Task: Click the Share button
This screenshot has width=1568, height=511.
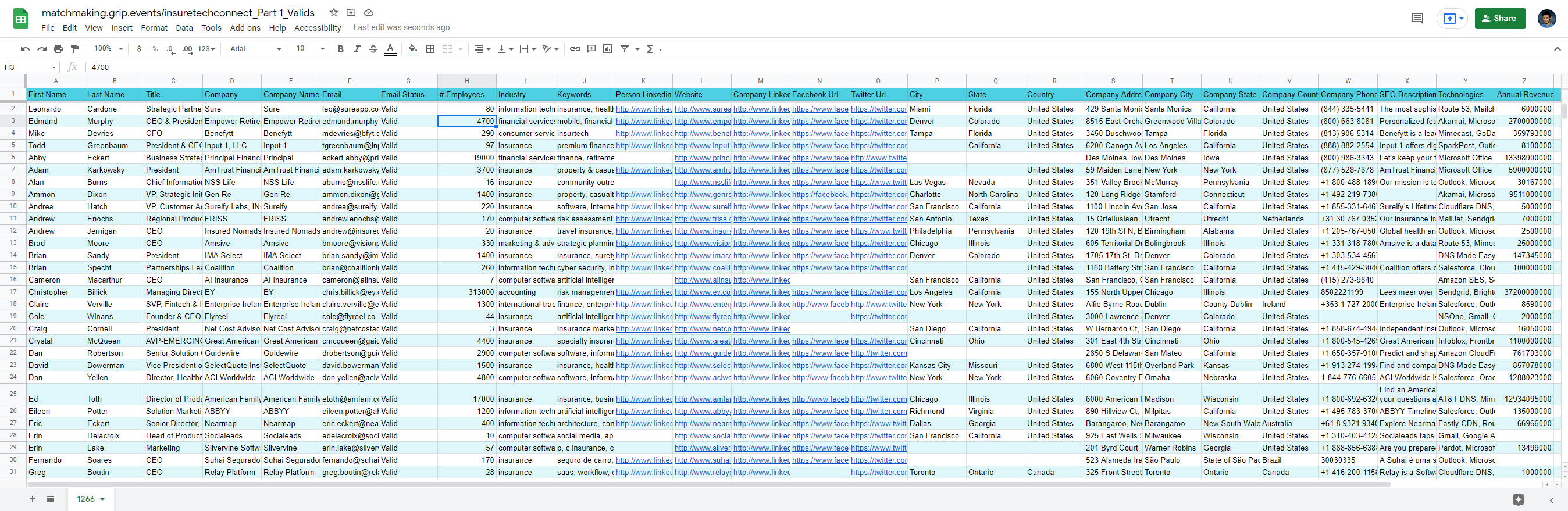Action: pyautogui.click(x=1500, y=18)
